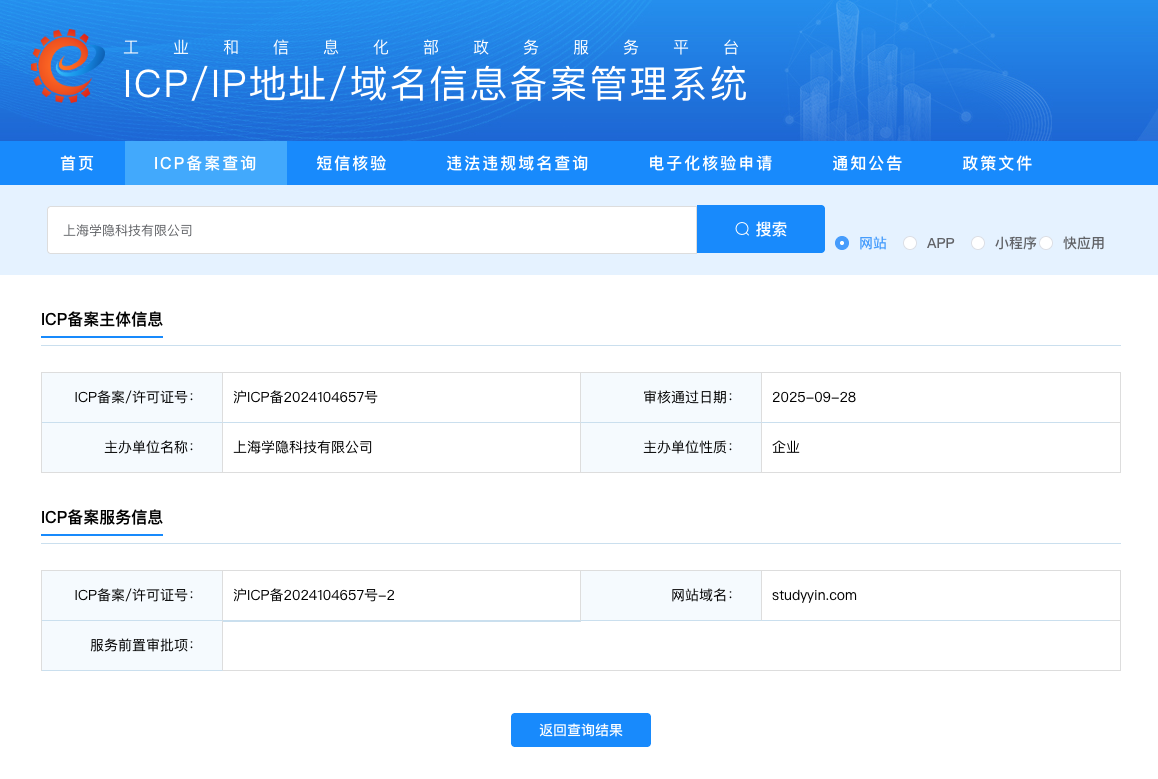This screenshot has height=779, width=1158.
Task: Click the domain value studyyin.com
Action: 814,595
